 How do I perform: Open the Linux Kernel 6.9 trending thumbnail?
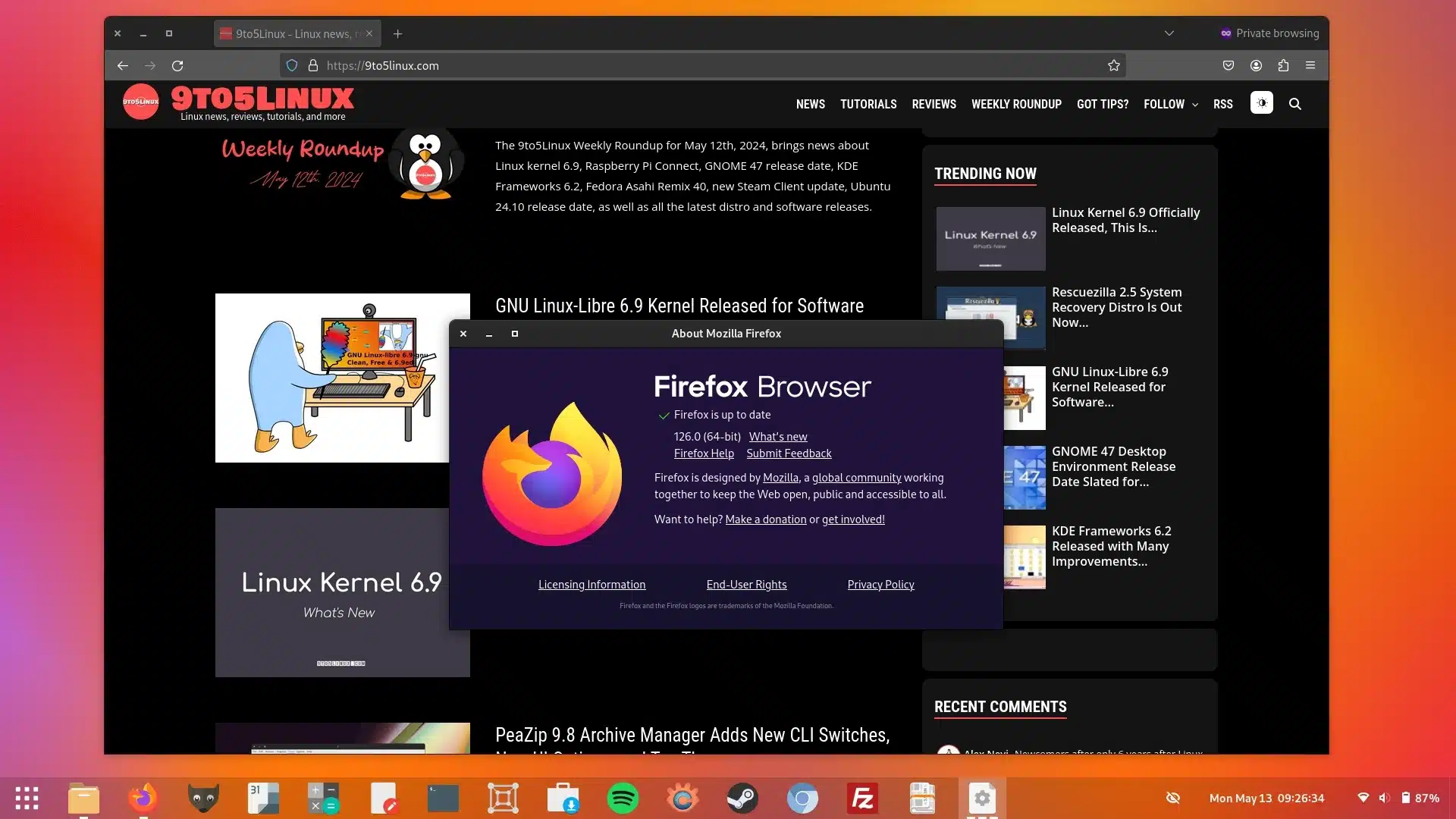(990, 239)
